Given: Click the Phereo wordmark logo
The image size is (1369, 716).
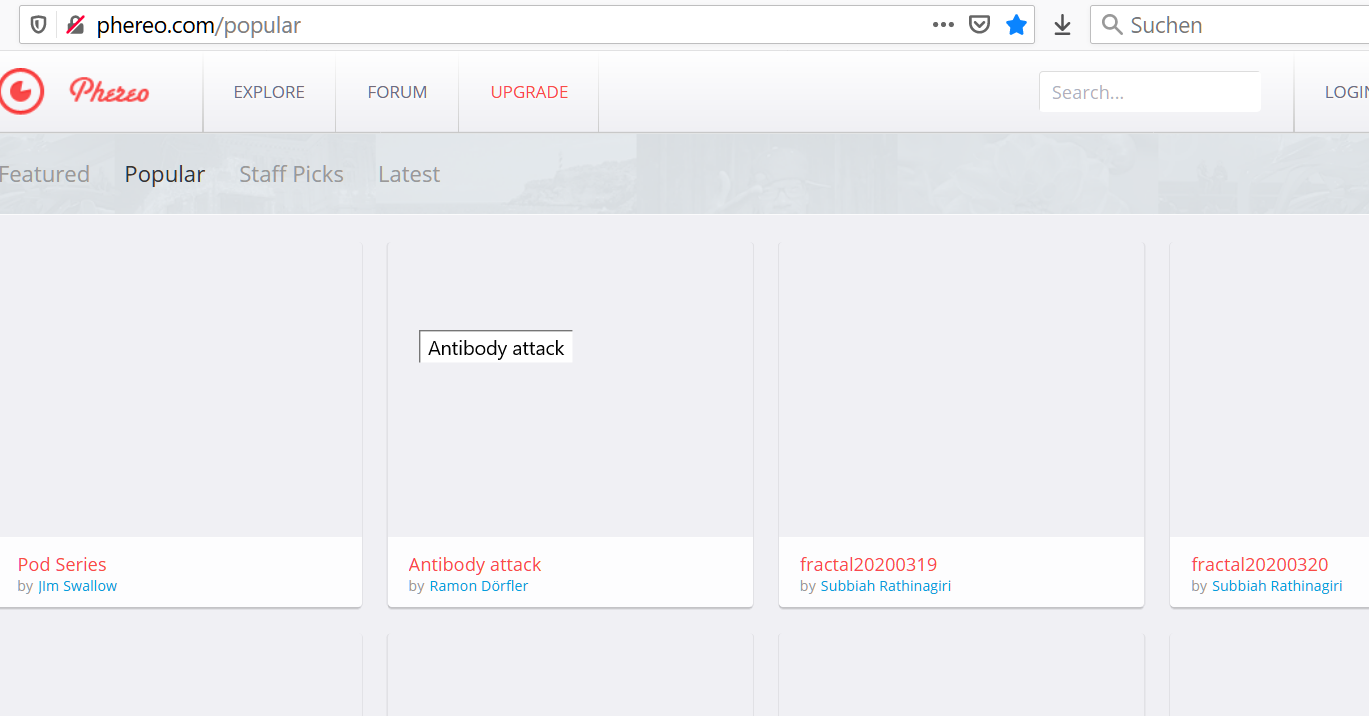Looking at the screenshot, I should [109, 92].
